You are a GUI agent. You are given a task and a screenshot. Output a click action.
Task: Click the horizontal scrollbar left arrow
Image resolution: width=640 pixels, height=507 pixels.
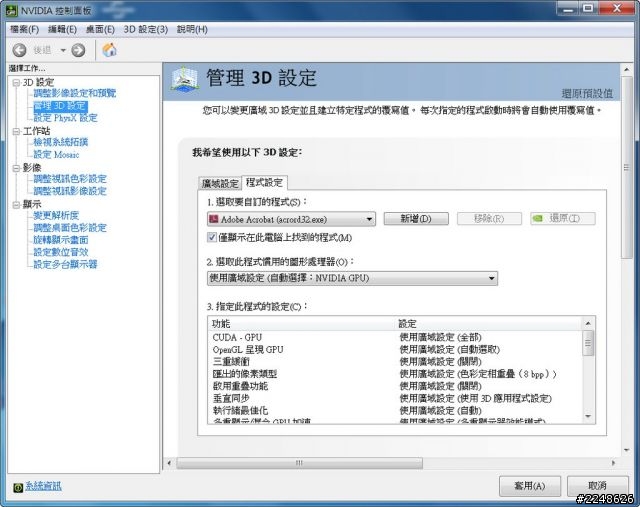coord(170,463)
